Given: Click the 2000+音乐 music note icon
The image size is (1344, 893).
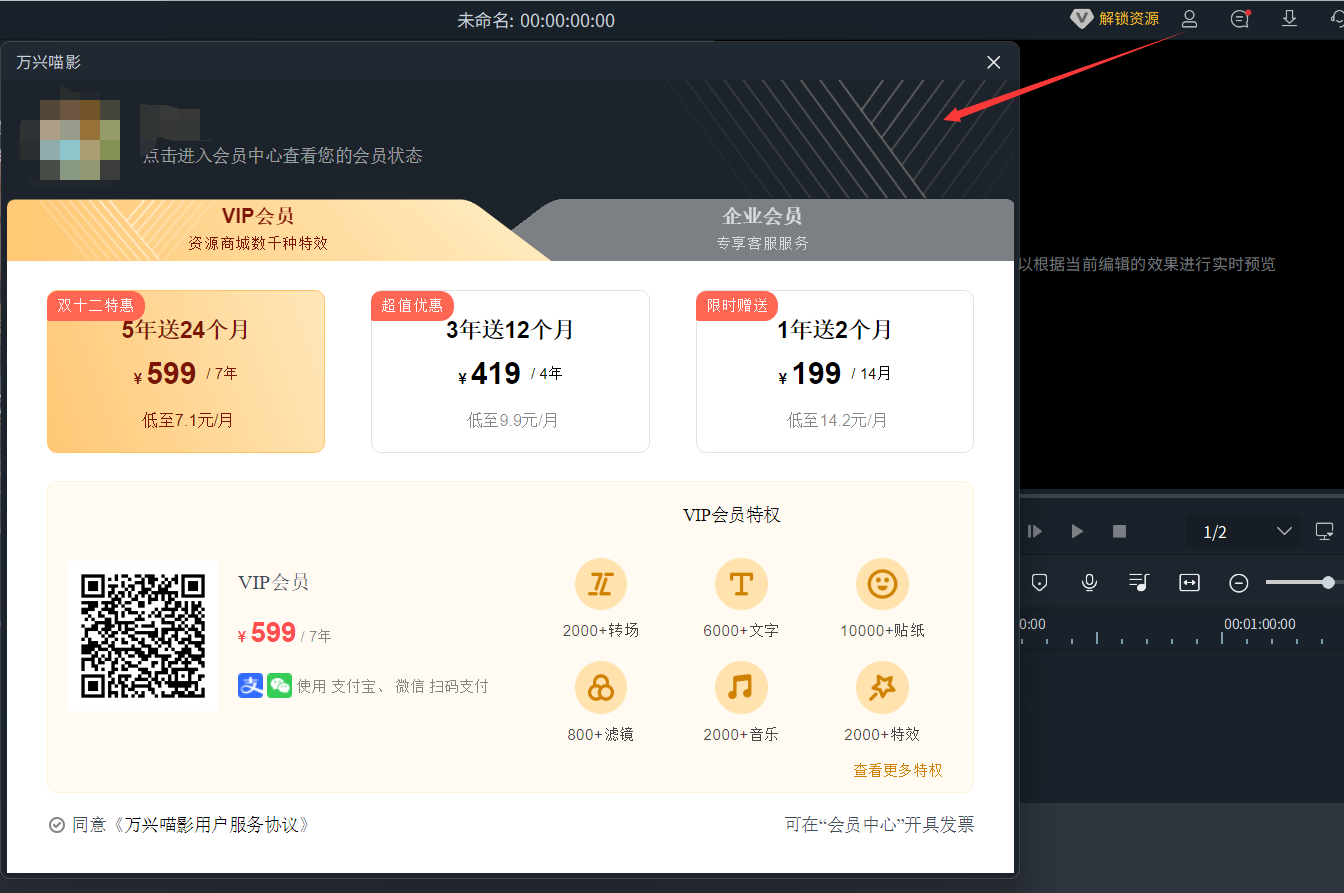Looking at the screenshot, I should [741, 688].
